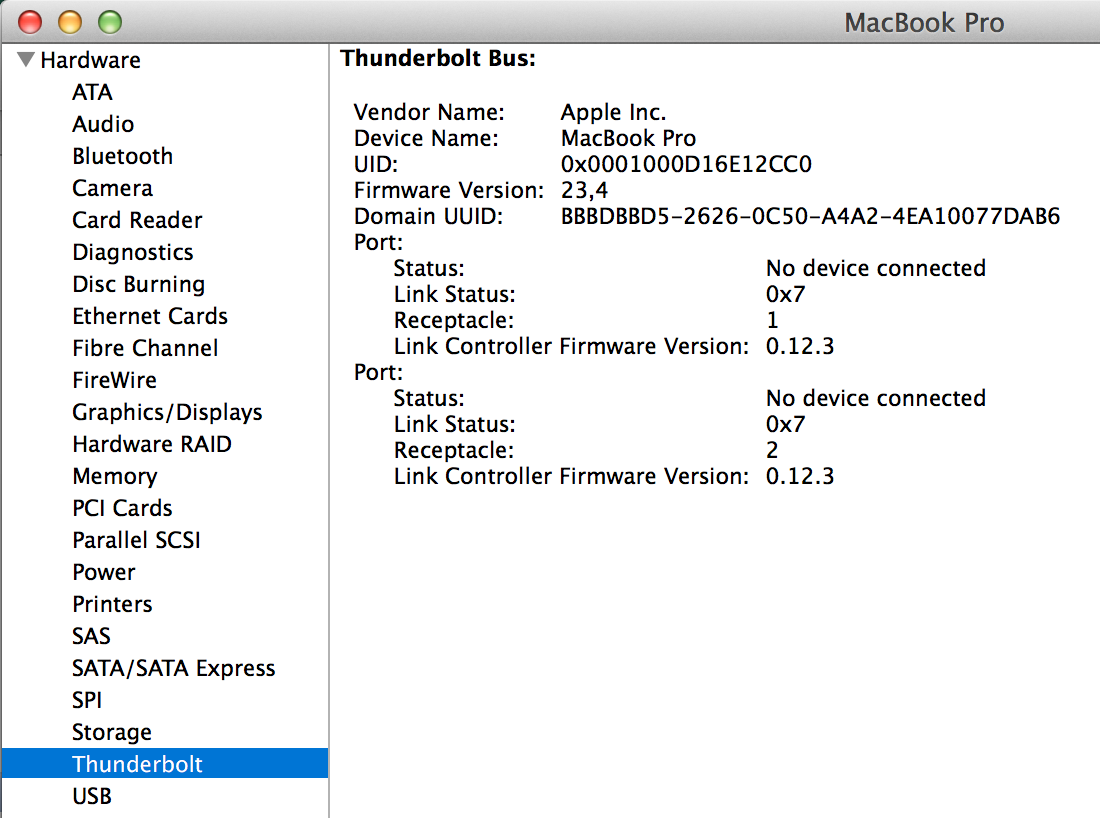Image resolution: width=1100 pixels, height=818 pixels.
Task: Select Printers in the sidebar
Action: pyautogui.click(x=112, y=604)
